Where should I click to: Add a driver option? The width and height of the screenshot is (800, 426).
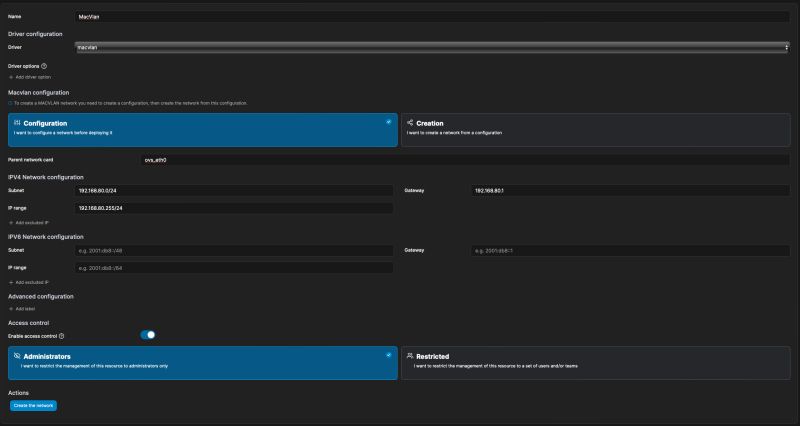(x=30, y=77)
